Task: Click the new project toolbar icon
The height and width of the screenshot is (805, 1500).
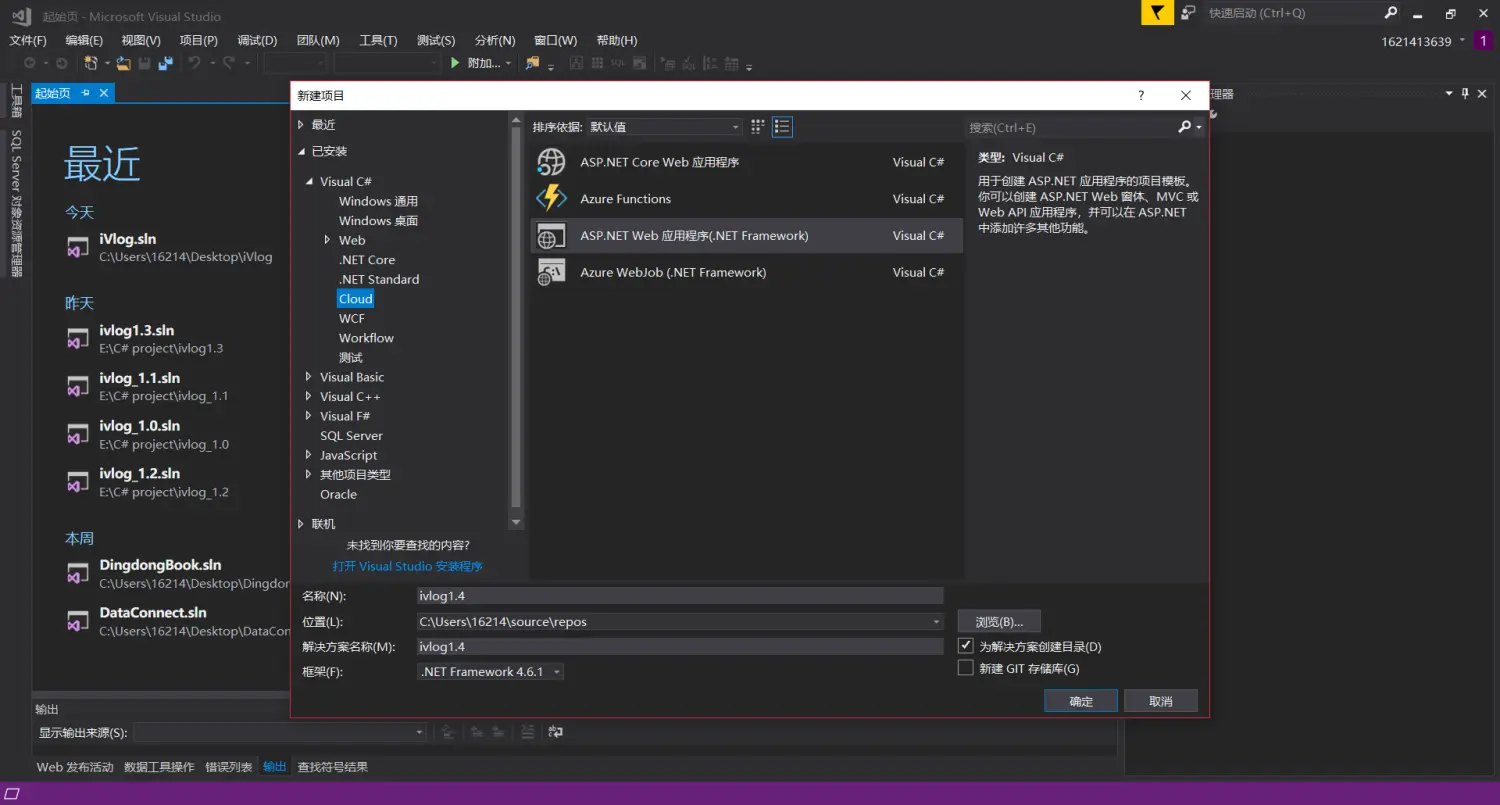Action: [91, 63]
